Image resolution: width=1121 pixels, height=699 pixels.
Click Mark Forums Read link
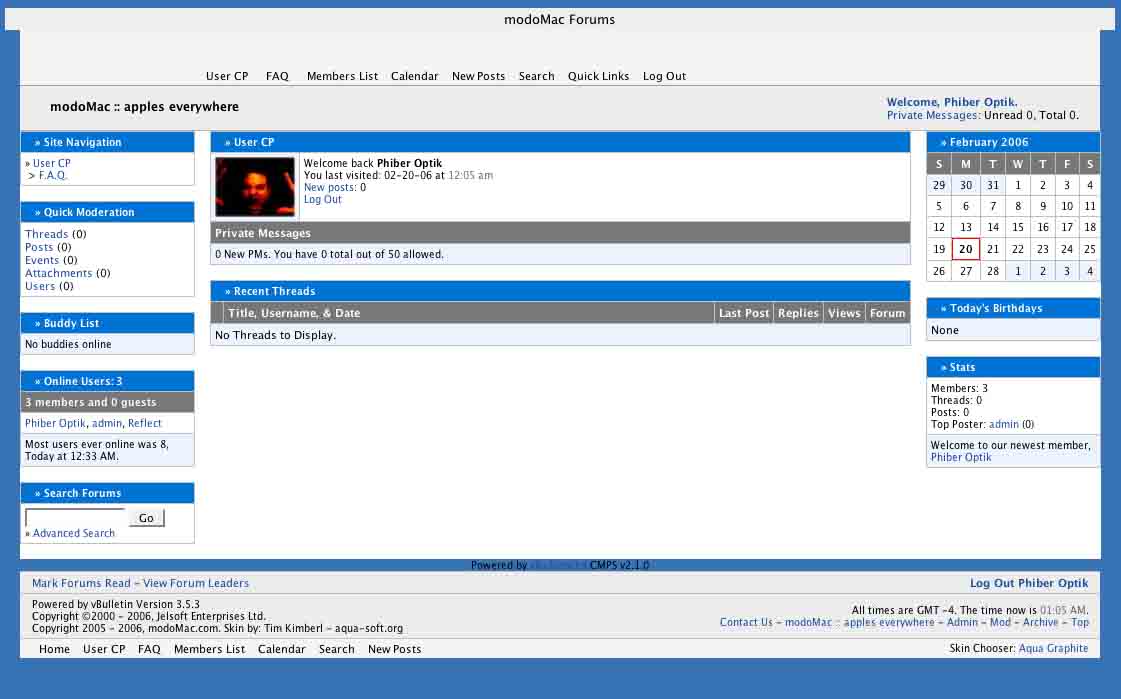(x=82, y=583)
